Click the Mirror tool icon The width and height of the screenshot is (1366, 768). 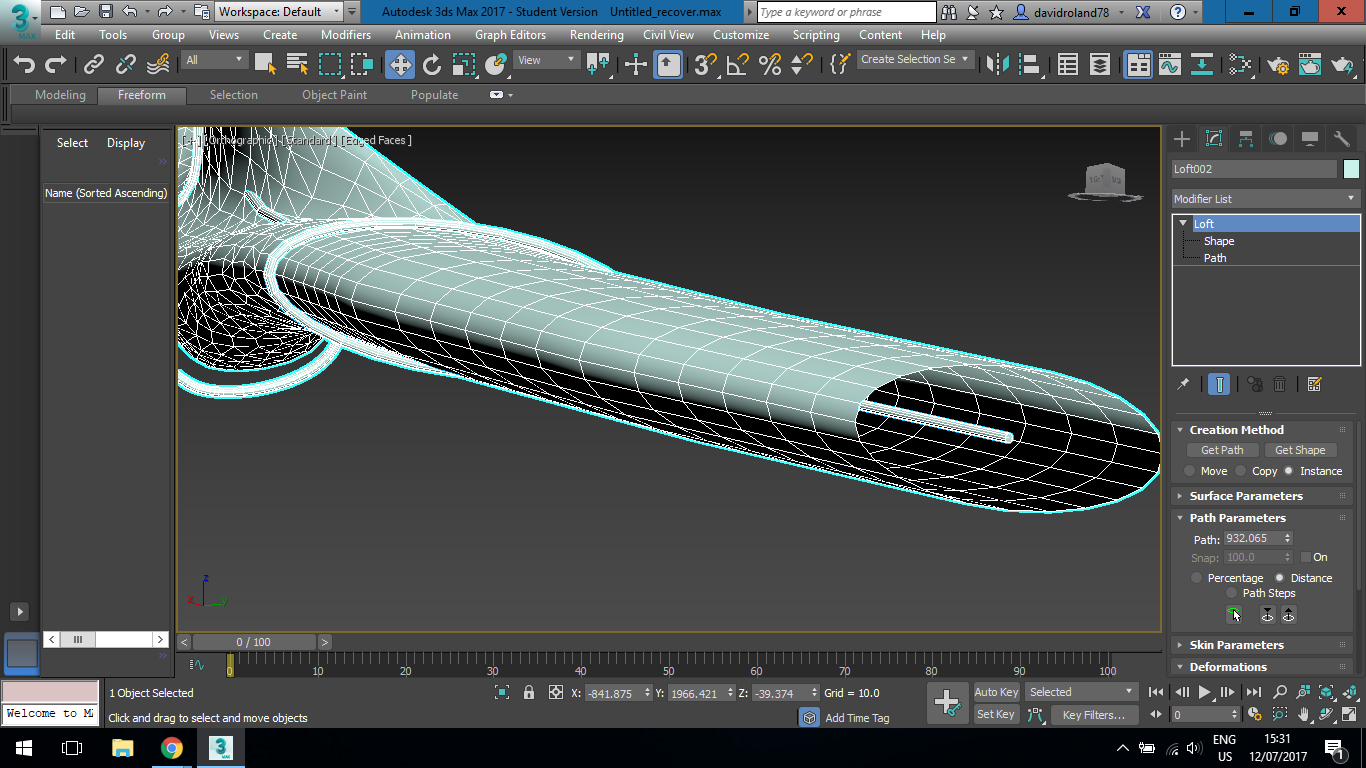coord(998,65)
